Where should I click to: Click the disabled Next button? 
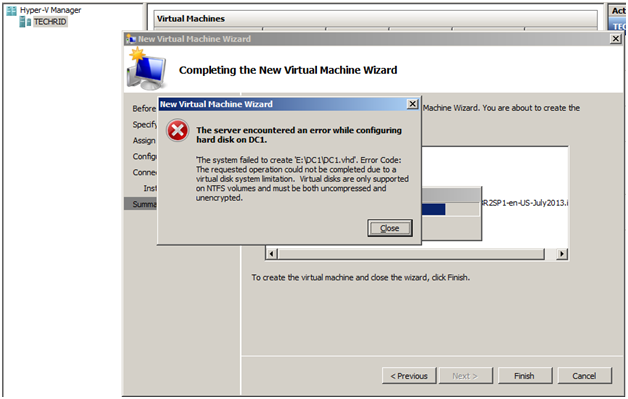[x=465, y=376]
